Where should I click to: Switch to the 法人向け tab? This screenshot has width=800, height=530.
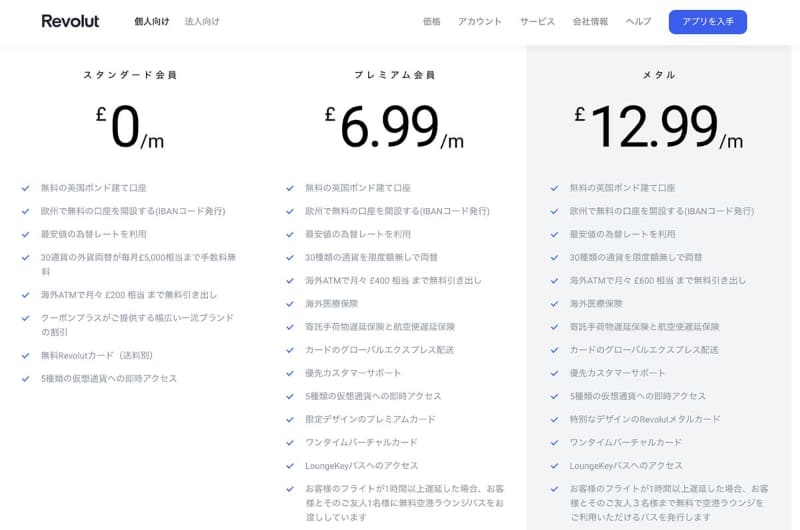pyautogui.click(x=202, y=21)
